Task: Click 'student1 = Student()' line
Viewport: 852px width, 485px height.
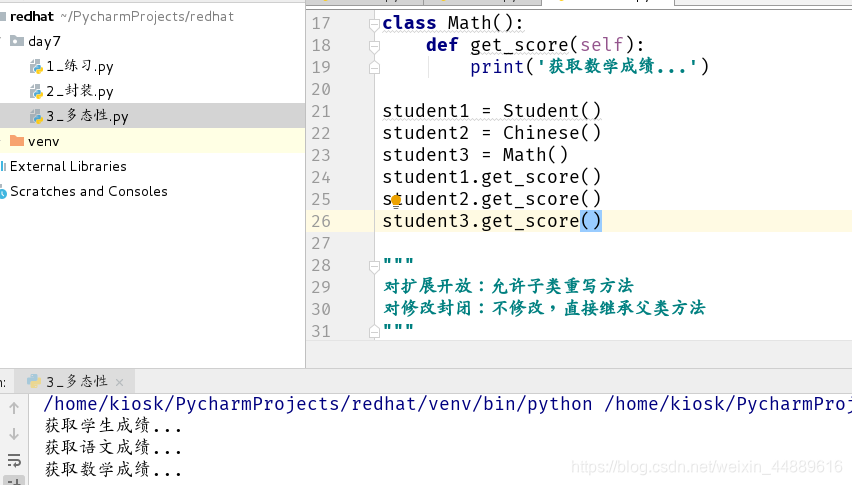Action: point(492,111)
